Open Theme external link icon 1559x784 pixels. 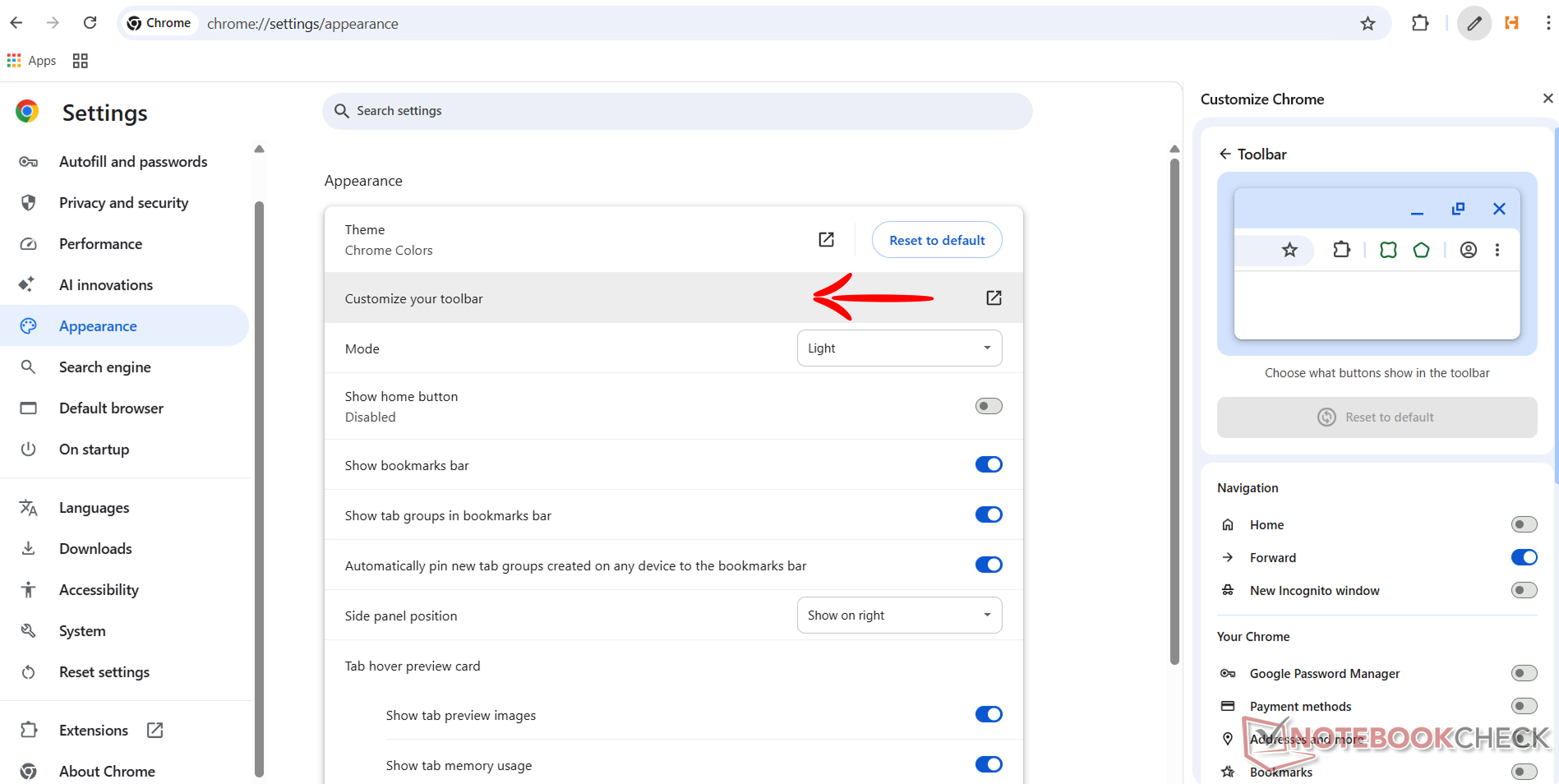[x=826, y=239]
